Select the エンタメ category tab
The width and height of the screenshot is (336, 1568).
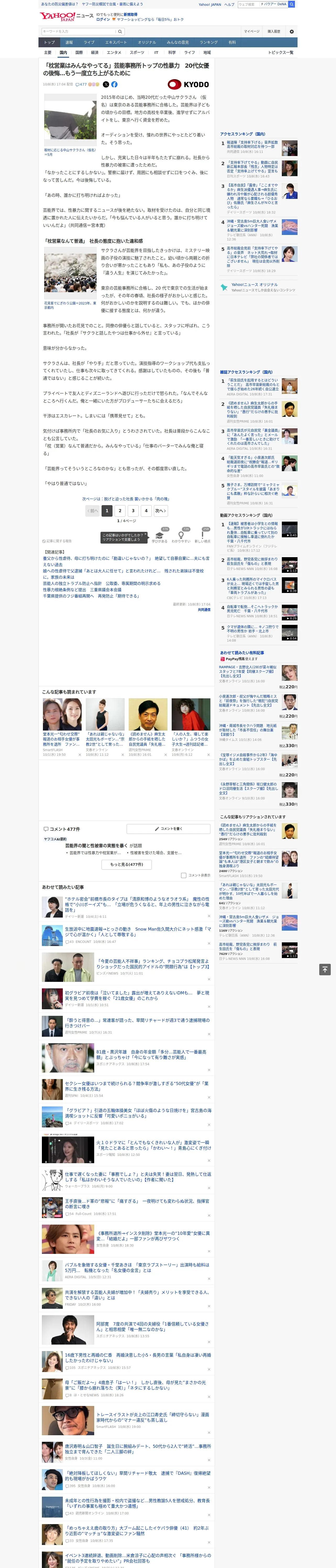(x=114, y=52)
